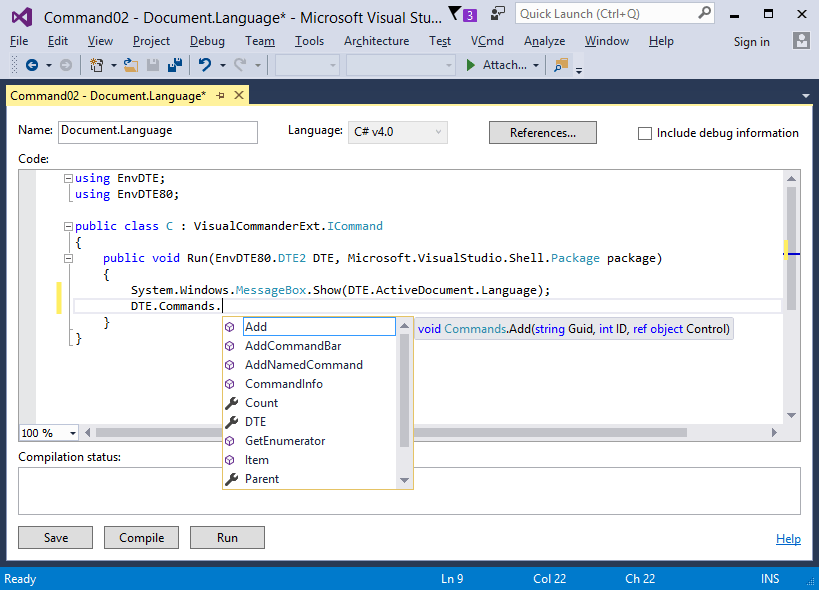The width and height of the screenshot is (819, 590).
Task: Click the feedback icon beside notifications
Action: [x=498, y=14]
